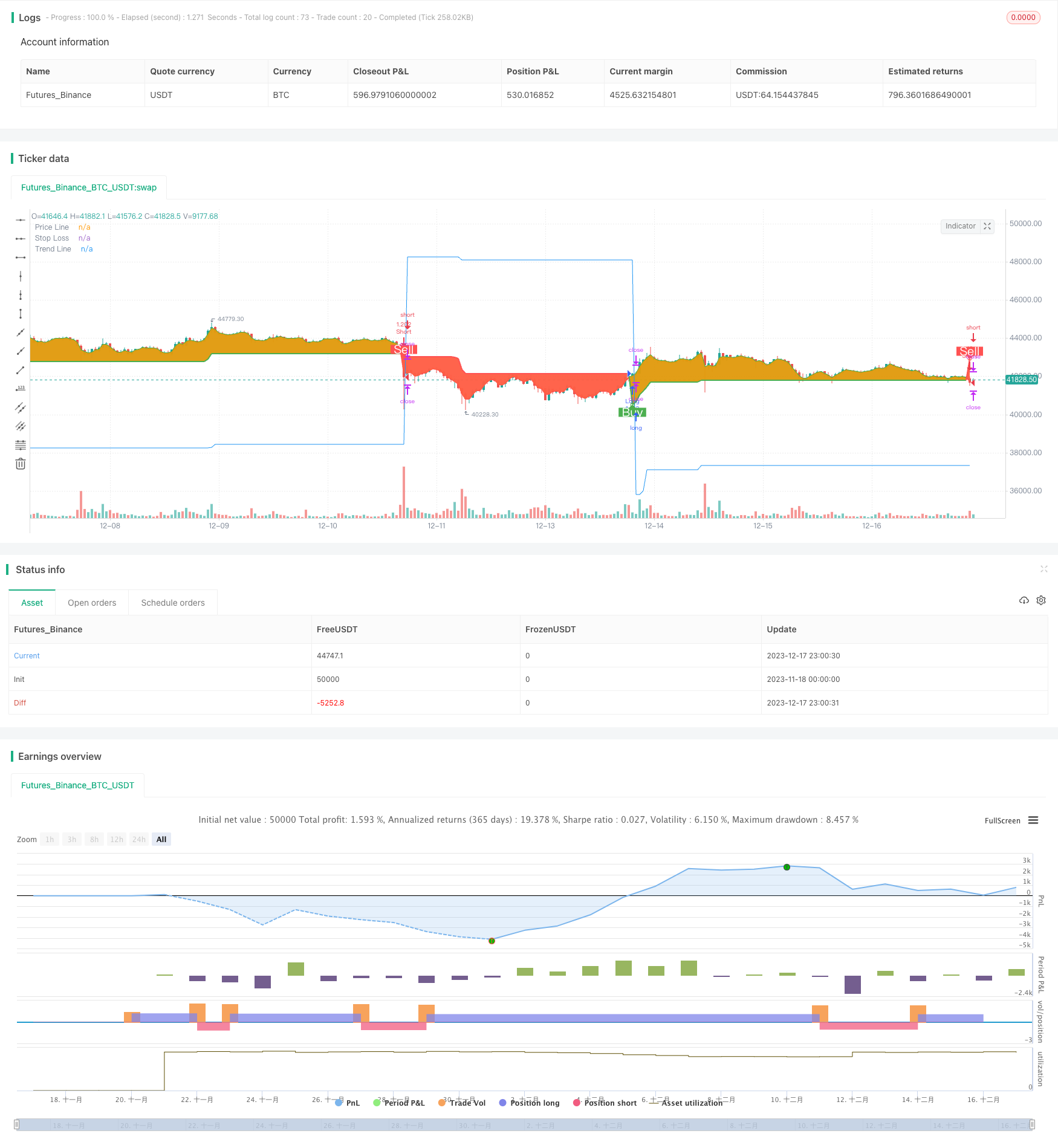Open status info settings gear

(1041, 600)
